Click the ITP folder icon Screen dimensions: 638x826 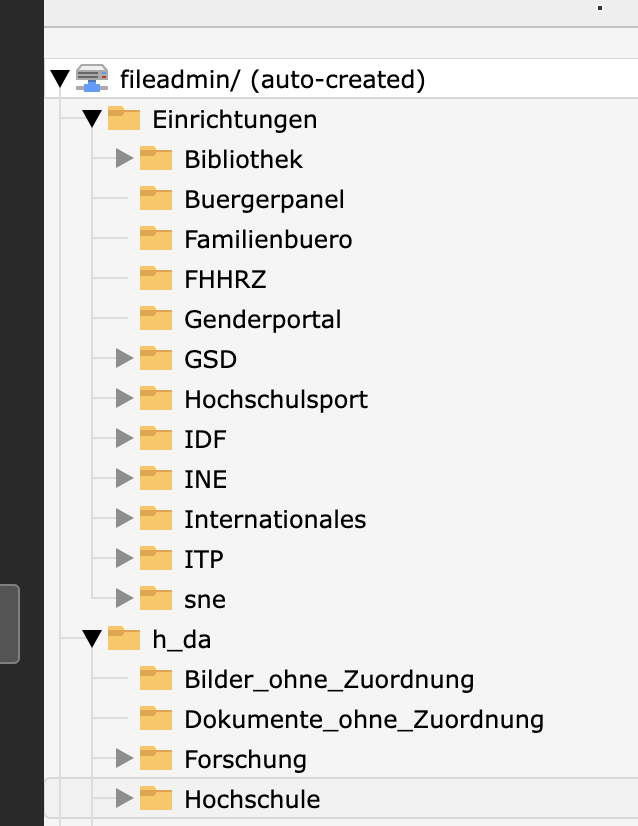tap(156, 558)
